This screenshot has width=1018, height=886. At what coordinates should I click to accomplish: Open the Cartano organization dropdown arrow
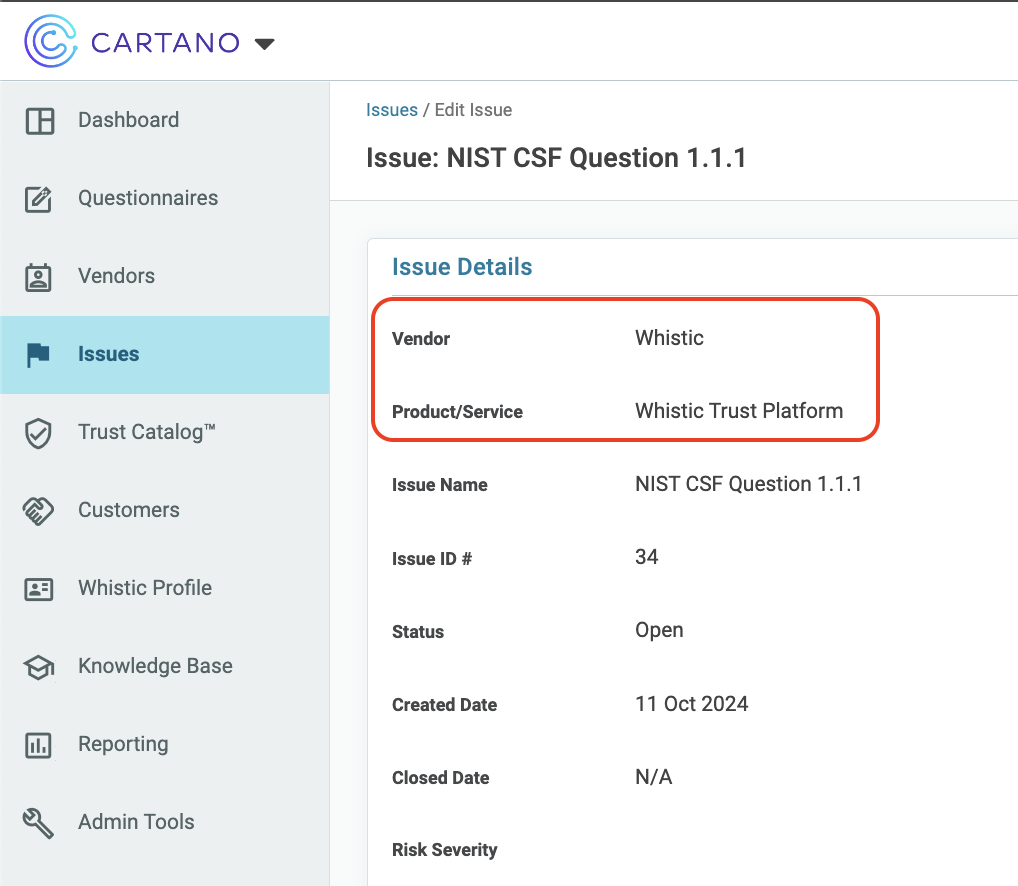pos(264,44)
